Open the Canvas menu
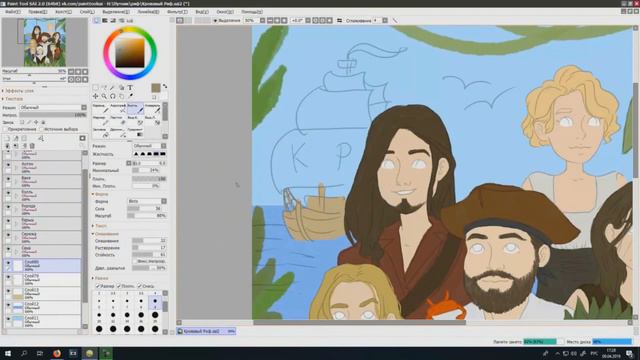640x360 pixels. [x=63, y=12]
